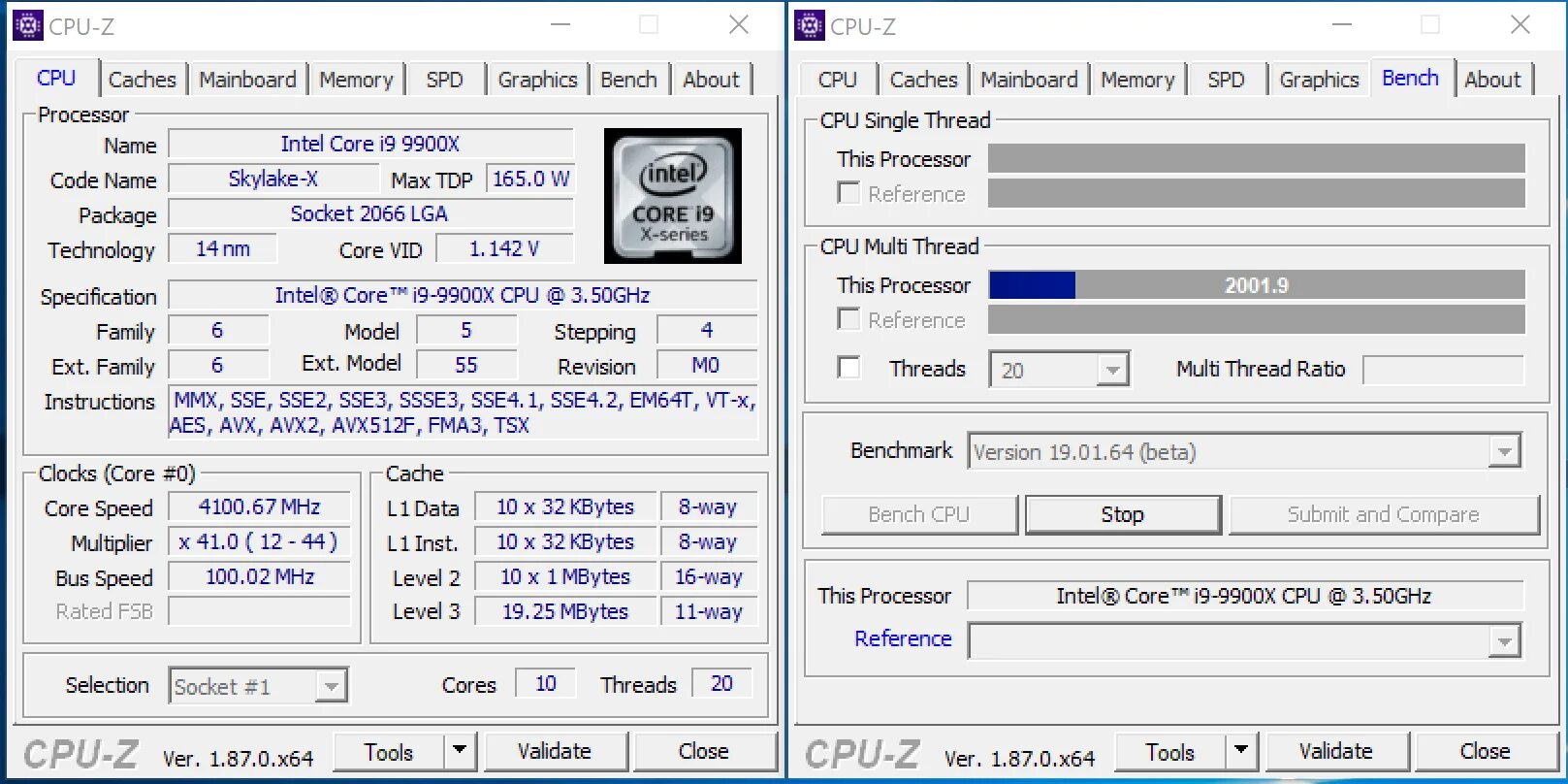
Task: Open the Mainboard tab in right window
Action: click(x=1029, y=80)
